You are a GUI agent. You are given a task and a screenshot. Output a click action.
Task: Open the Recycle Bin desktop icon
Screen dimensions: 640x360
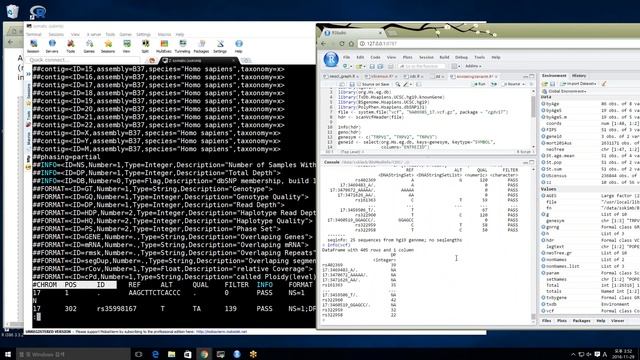pos(12,11)
